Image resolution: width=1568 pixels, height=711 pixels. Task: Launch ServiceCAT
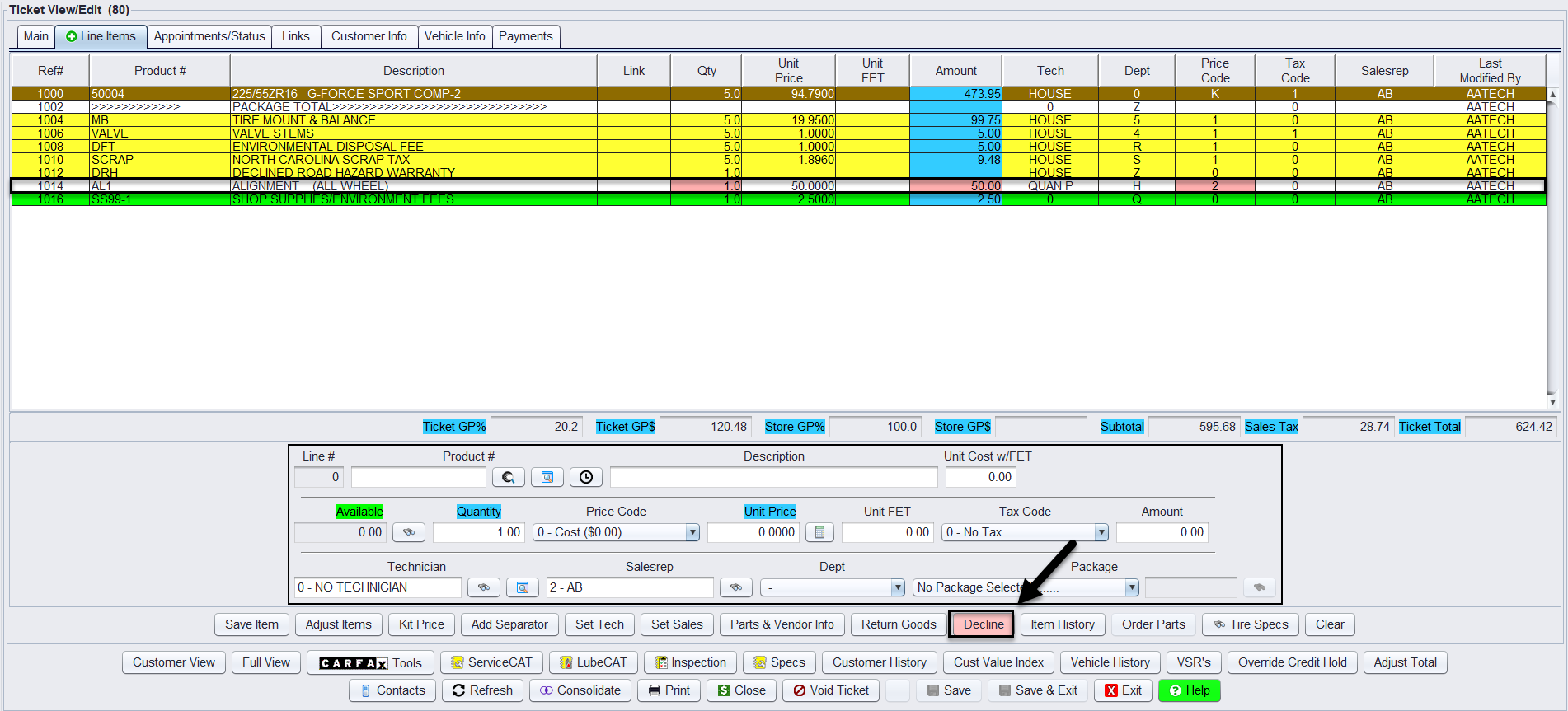click(491, 662)
